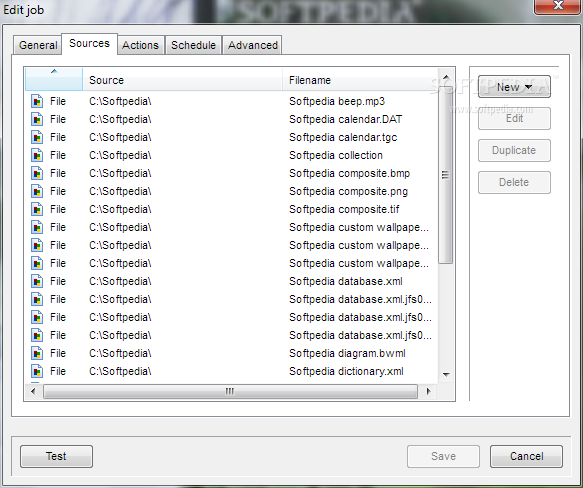Image resolution: width=583 pixels, height=488 pixels.
Task: Click C:\Softpedia\ source of collection row
Action: pos(120,155)
